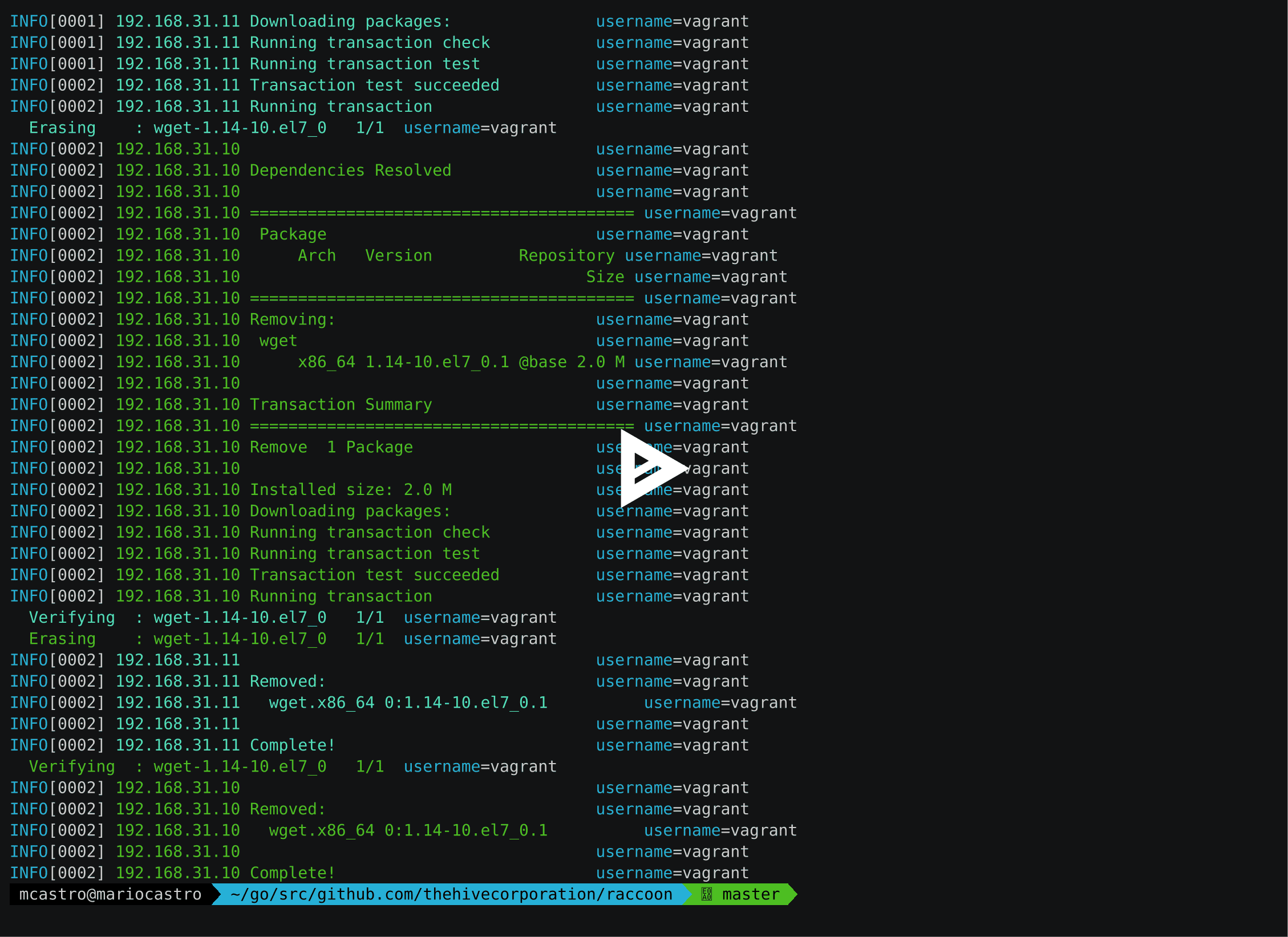Click the x86_64 1.14-10.el7_0.1 @base line
Image resolution: width=1288 pixels, height=937 pixels.
(399, 362)
